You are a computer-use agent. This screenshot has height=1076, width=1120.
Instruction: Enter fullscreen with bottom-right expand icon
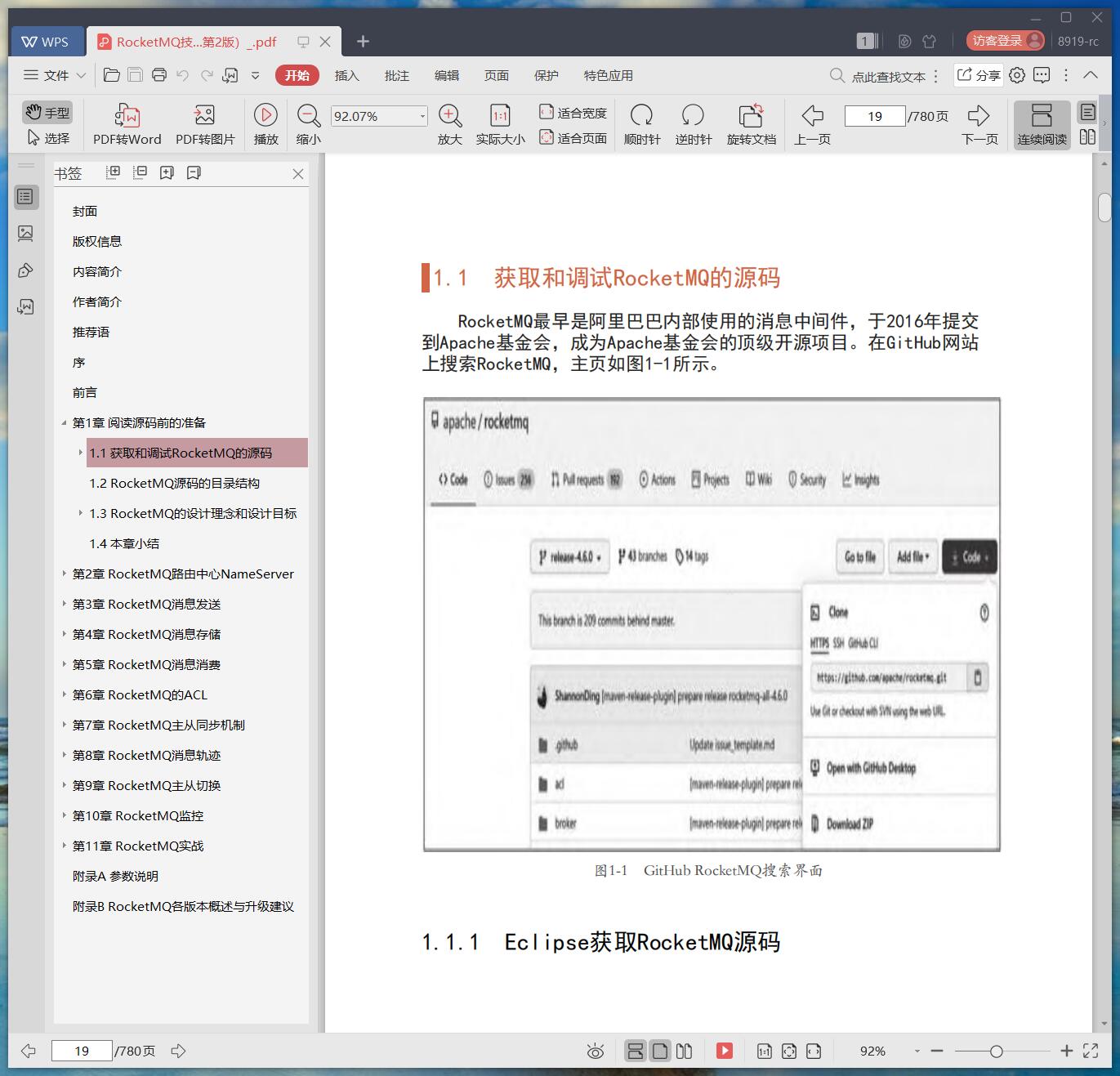[x=1091, y=1051]
